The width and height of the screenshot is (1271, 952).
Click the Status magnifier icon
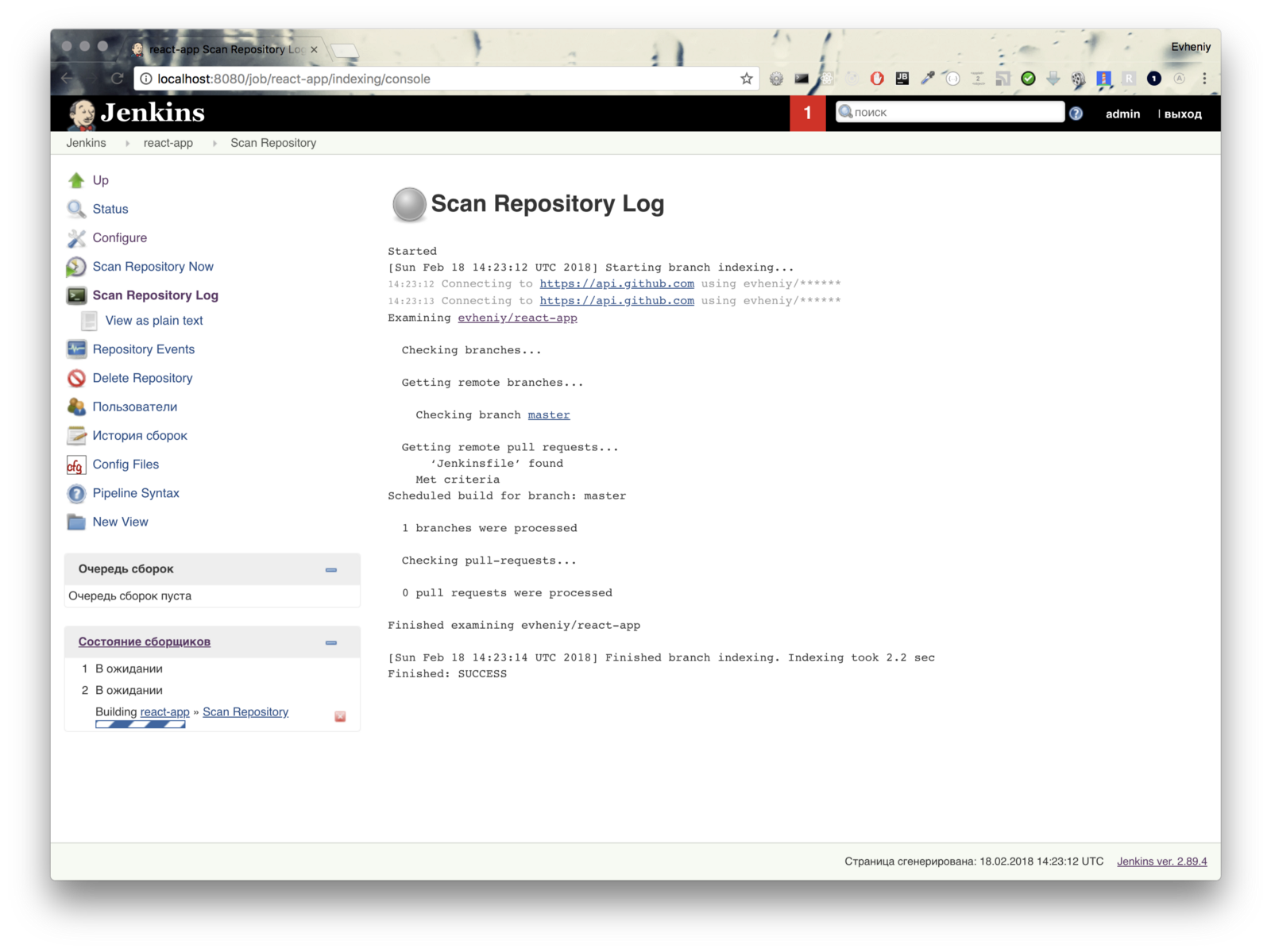click(76, 209)
